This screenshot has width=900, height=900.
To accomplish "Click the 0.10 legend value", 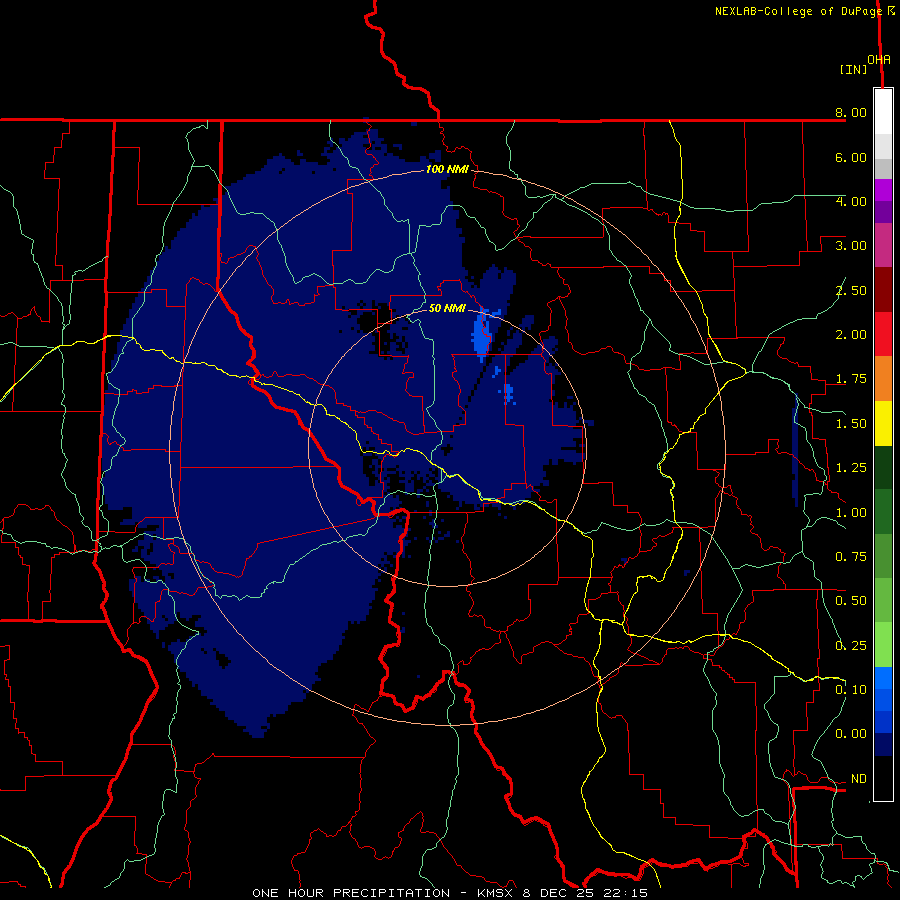I will click(851, 690).
